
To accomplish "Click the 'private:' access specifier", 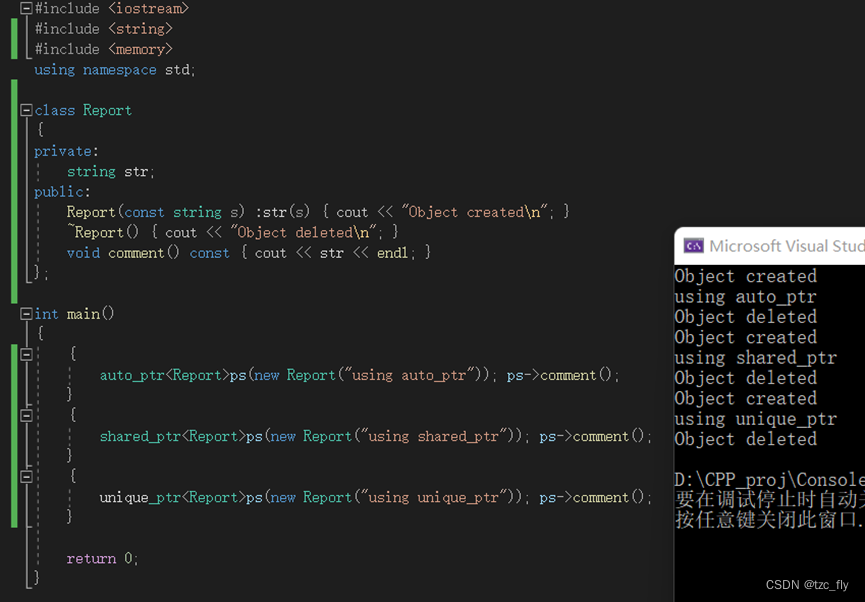I will 66,151.
